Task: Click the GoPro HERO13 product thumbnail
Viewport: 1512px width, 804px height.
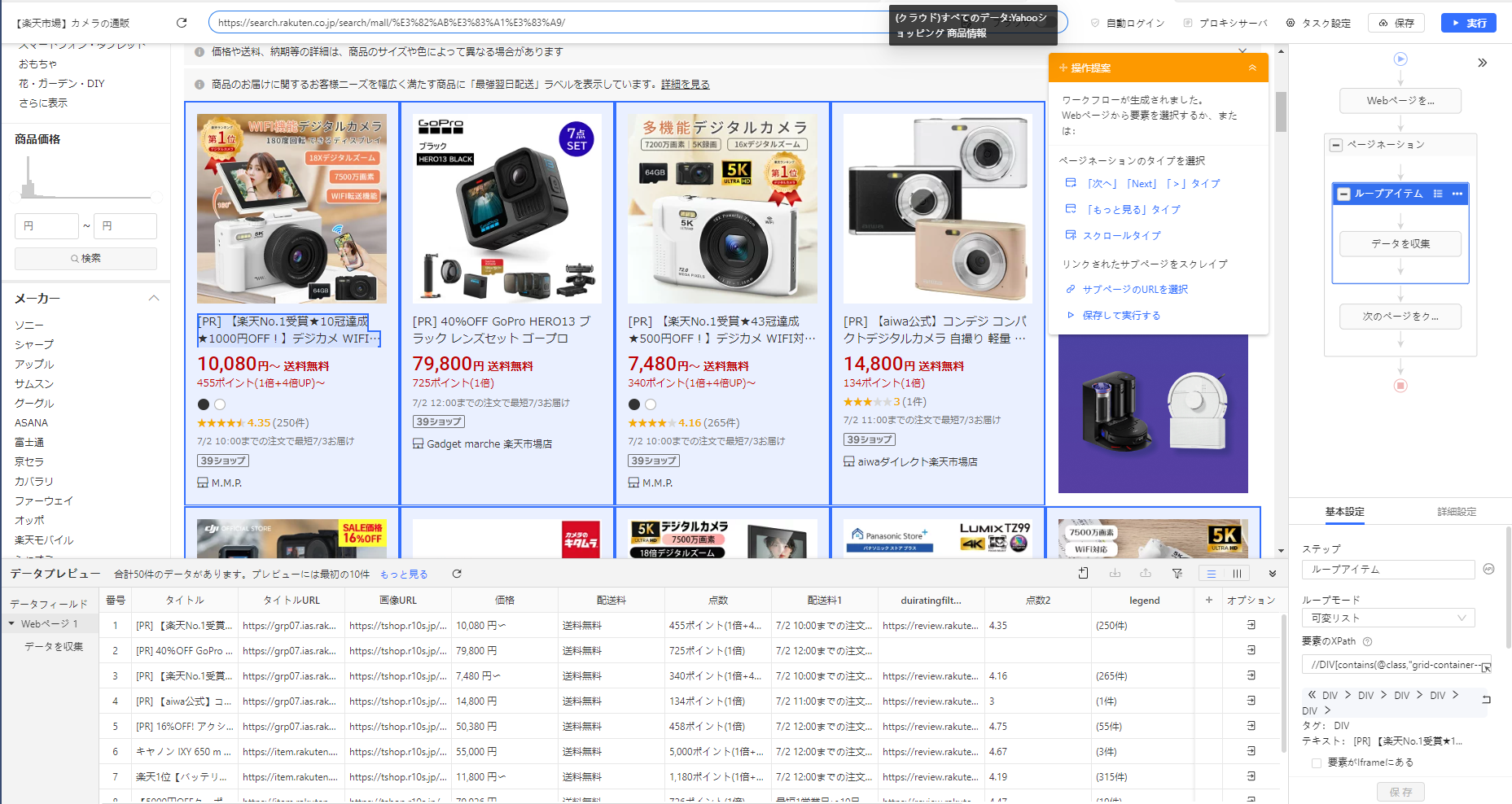Action: click(x=506, y=208)
